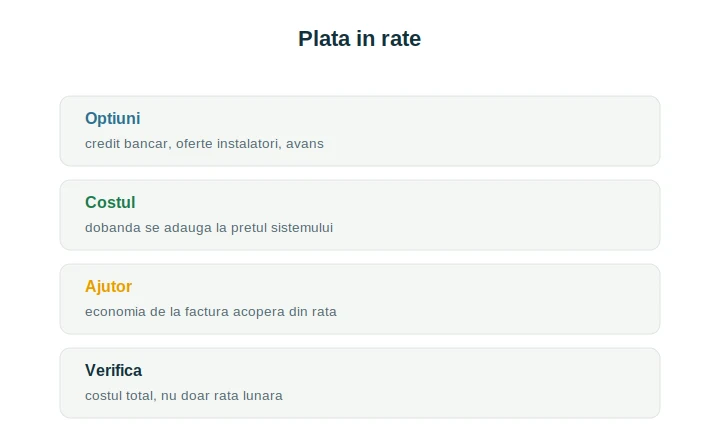Click empty area inside Verifica card right side
Viewport: 720px width, 440px height.
click(x=505, y=383)
